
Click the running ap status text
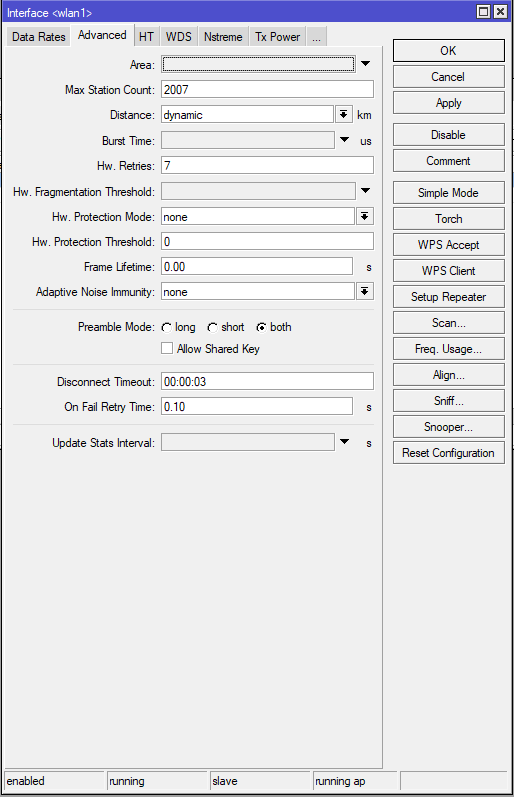pos(340,781)
